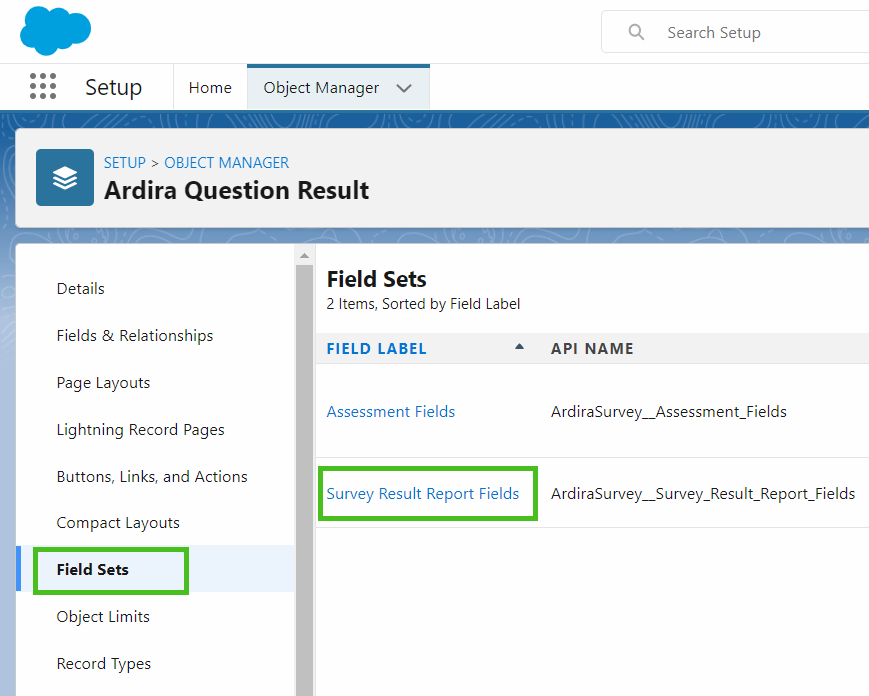Open the App Launcher waffle icon
This screenshot has width=869, height=696.
(x=42, y=86)
